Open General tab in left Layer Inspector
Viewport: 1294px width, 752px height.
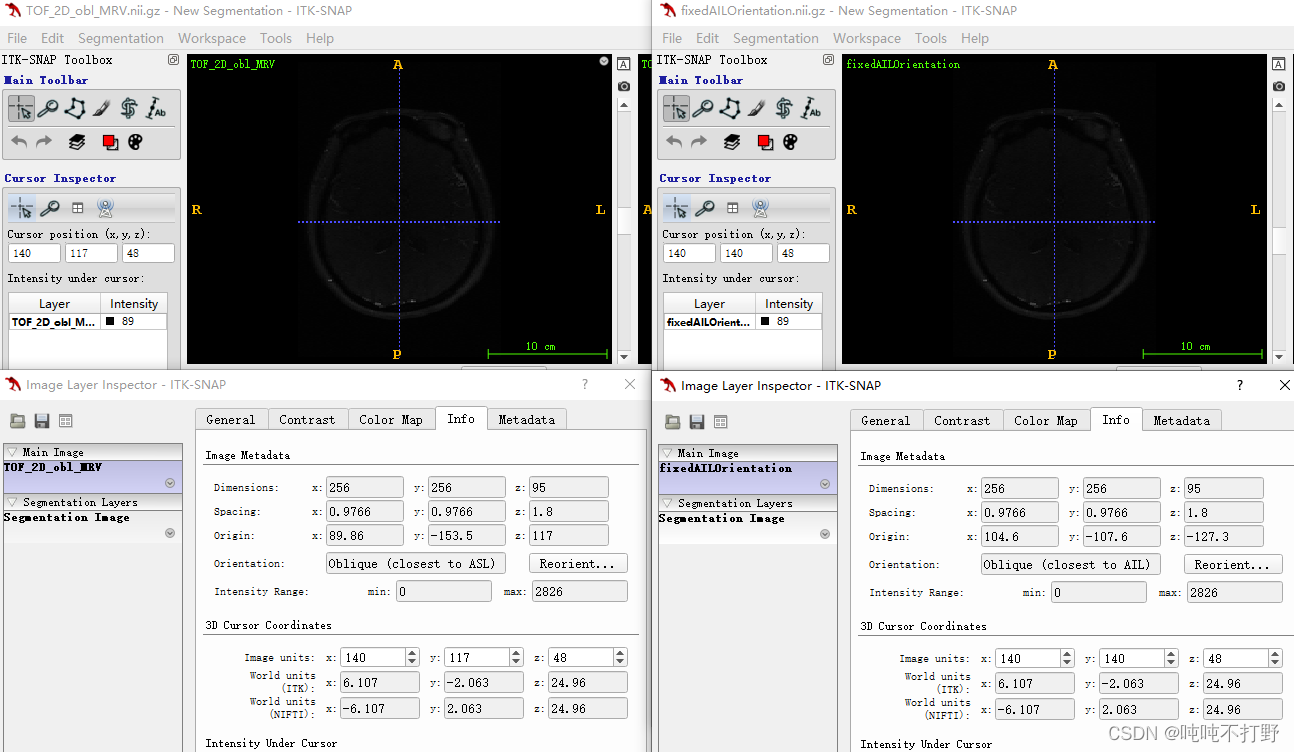[x=231, y=420]
